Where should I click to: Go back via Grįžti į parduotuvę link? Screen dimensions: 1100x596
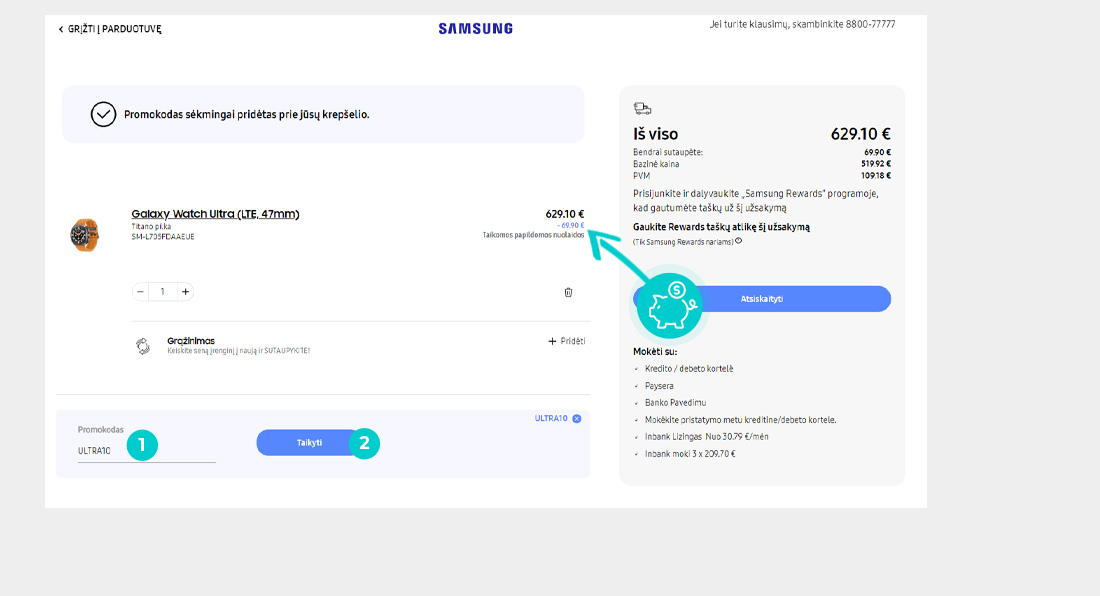point(110,29)
